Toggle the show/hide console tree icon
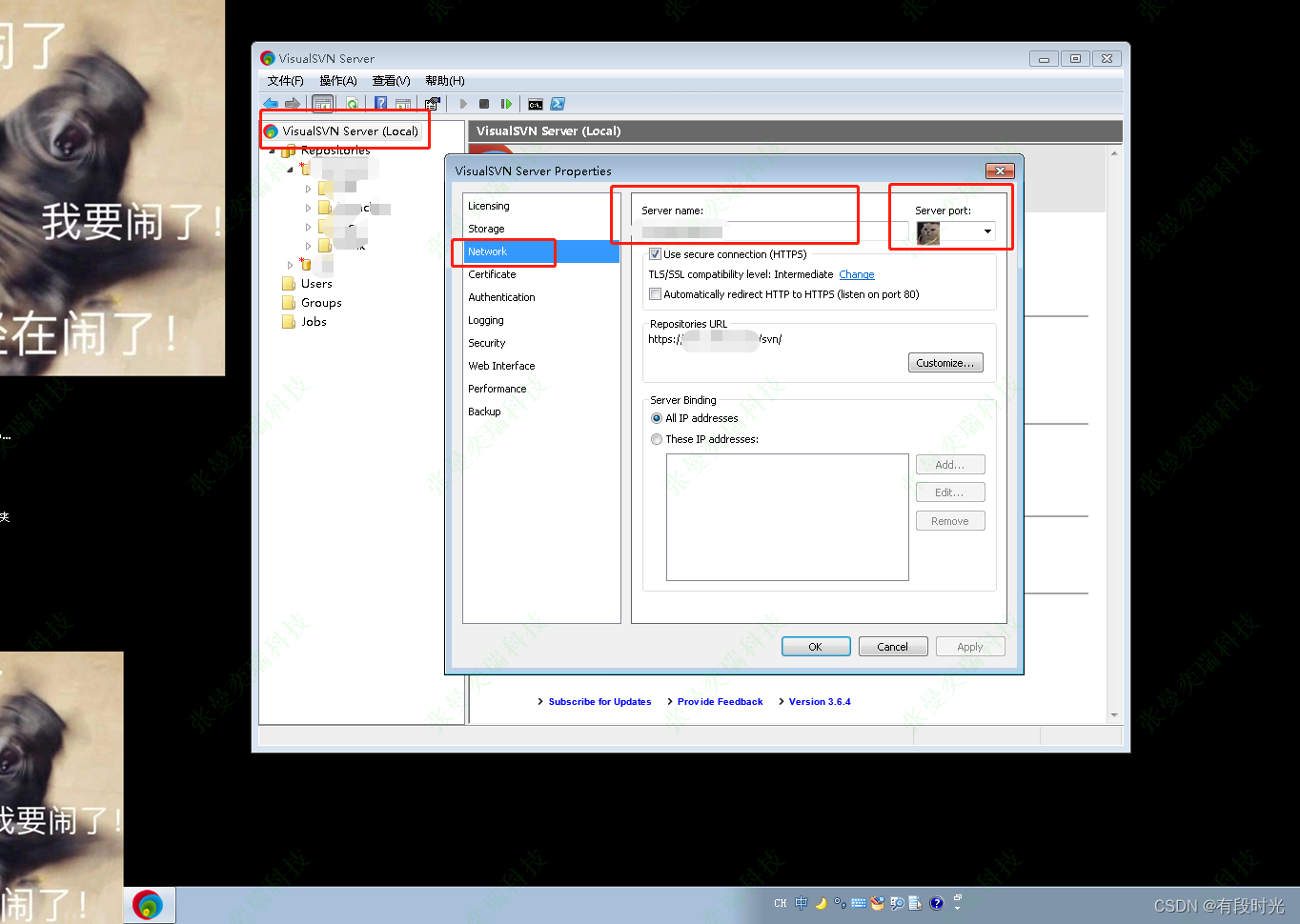The height and width of the screenshot is (924, 1300). [x=323, y=104]
